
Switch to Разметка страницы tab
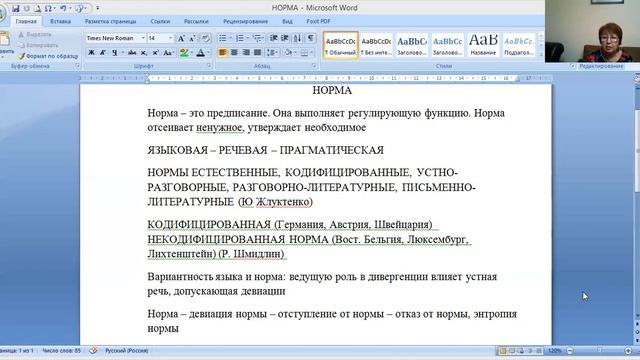point(111,21)
